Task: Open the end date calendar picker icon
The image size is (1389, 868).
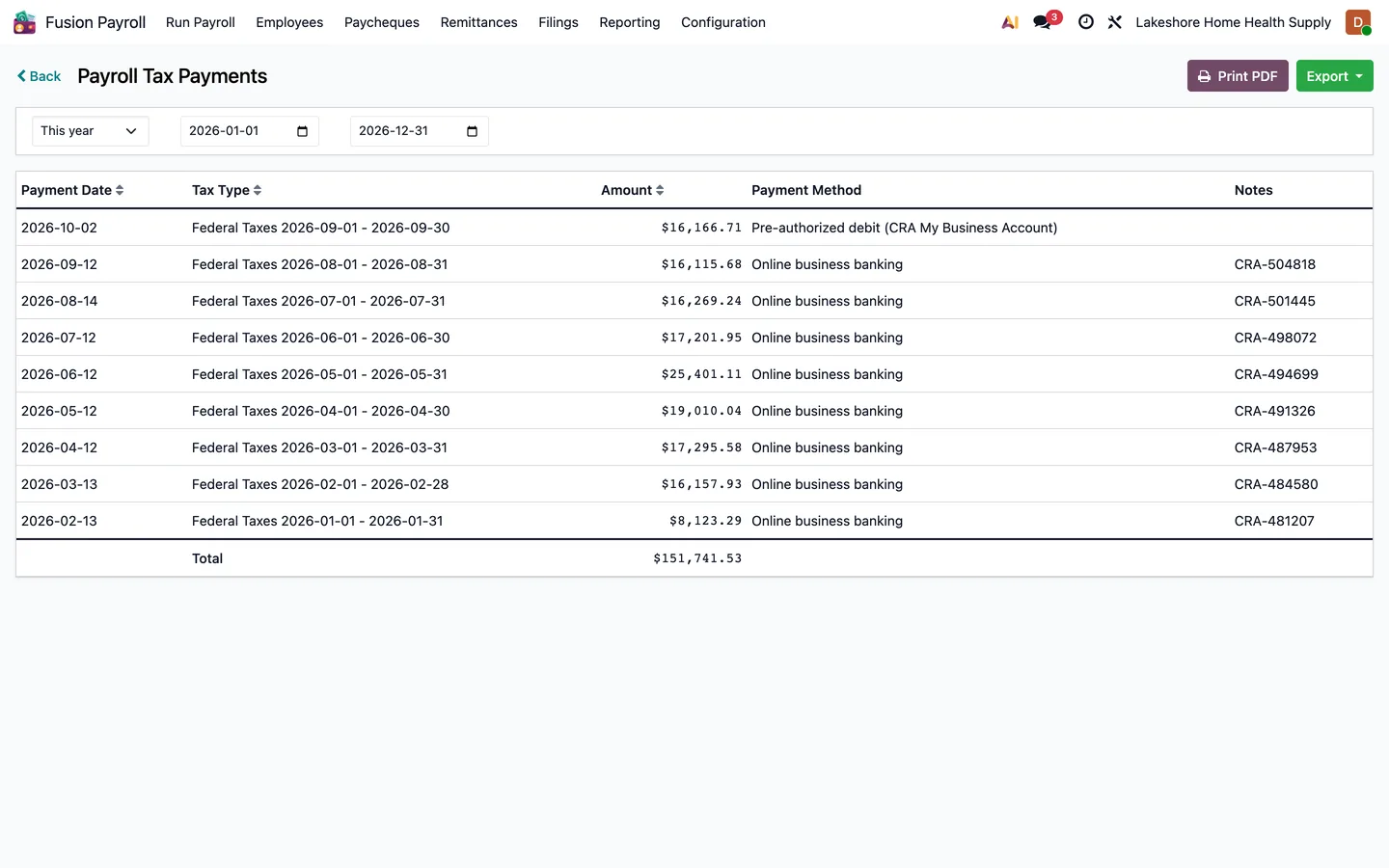Action: pyautogui.click(x=472, y=131)
